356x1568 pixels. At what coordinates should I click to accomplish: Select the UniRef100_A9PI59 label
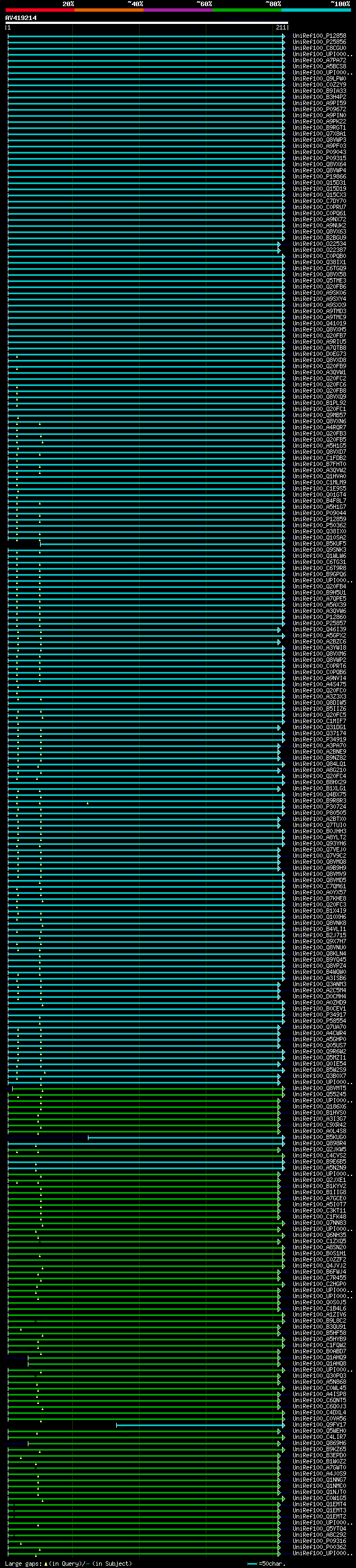[x=319, y=103]
